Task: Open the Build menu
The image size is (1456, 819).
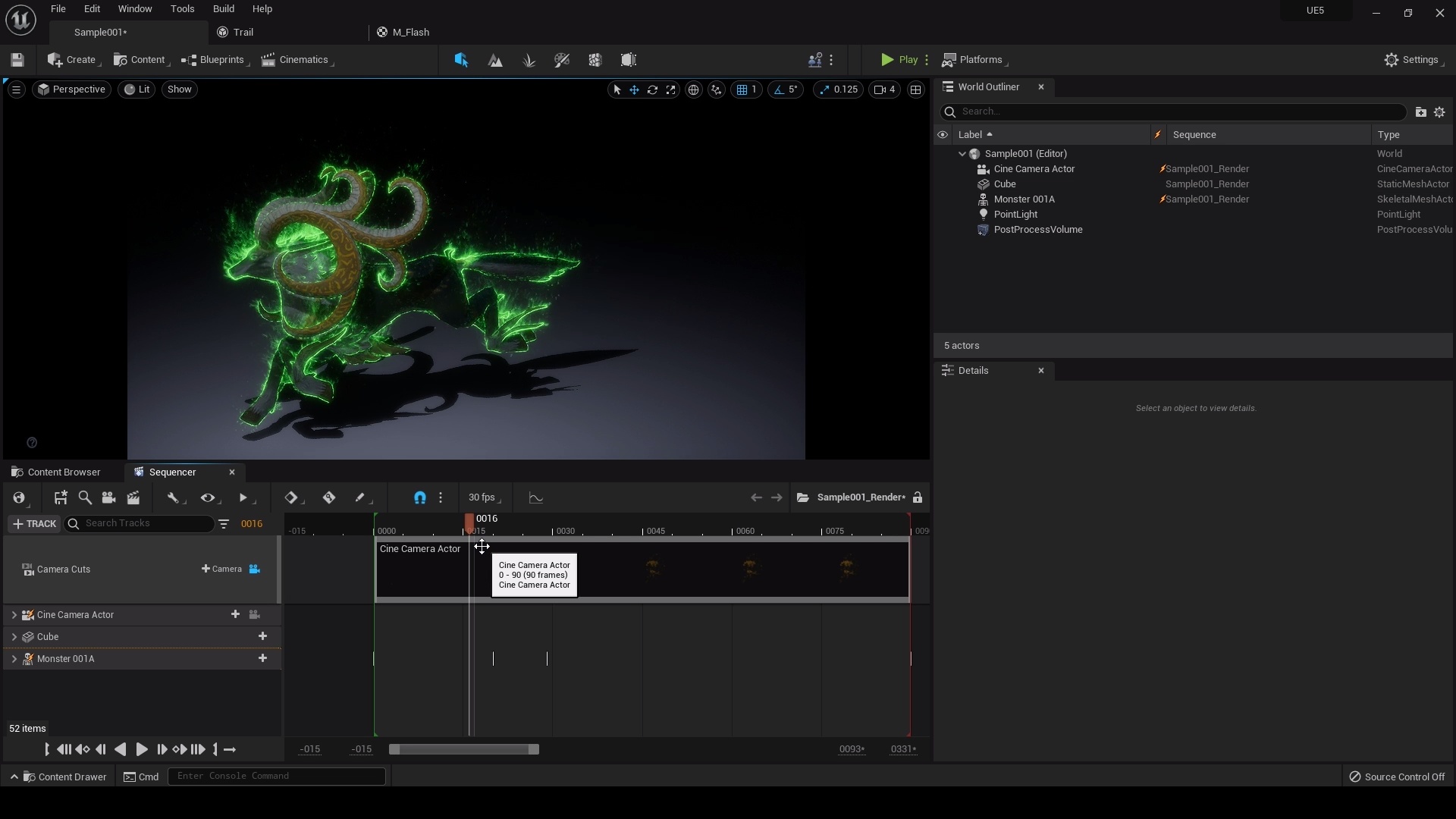Action: (223, 8)
